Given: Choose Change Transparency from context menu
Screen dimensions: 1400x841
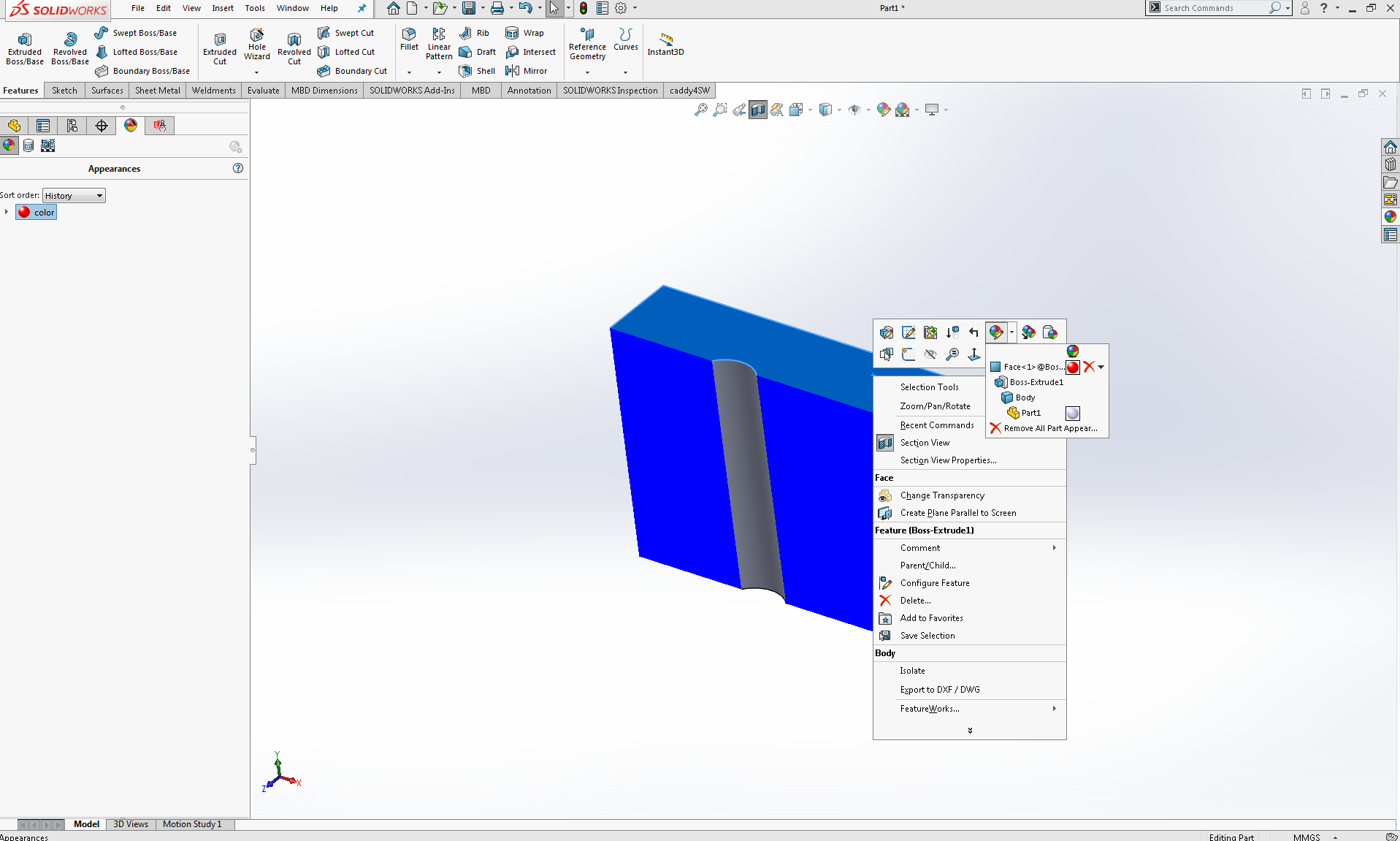Looking at the screenshot, I should [941, 495].
